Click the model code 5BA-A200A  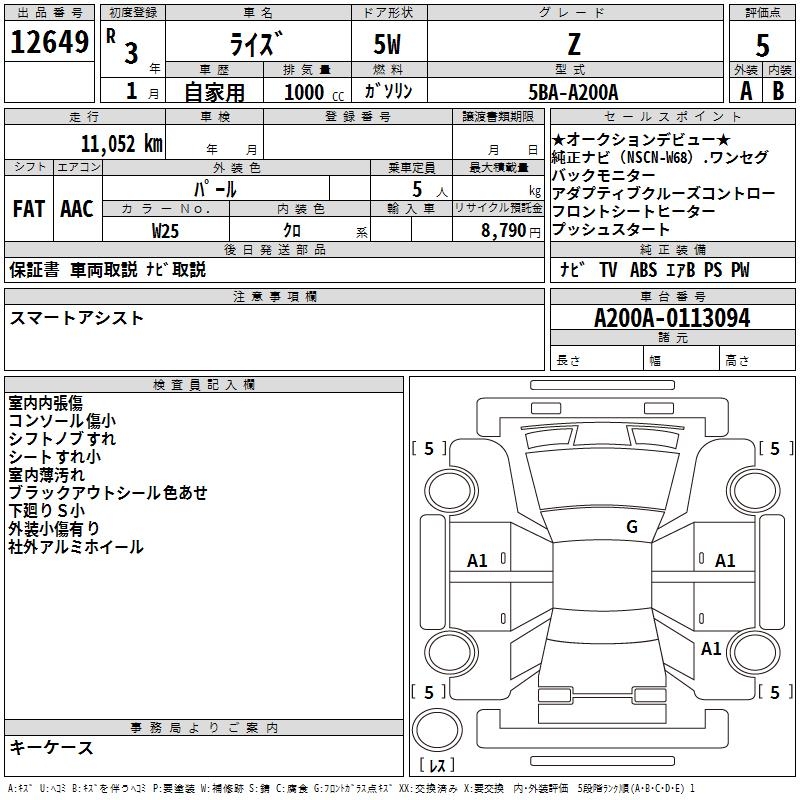pos(573,92)
